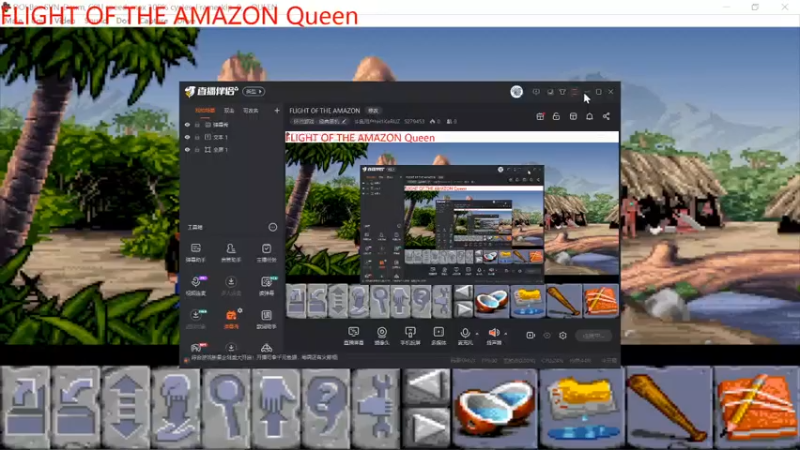Select the Use wrench verb icon
The image size is (800, 450).
376,407
